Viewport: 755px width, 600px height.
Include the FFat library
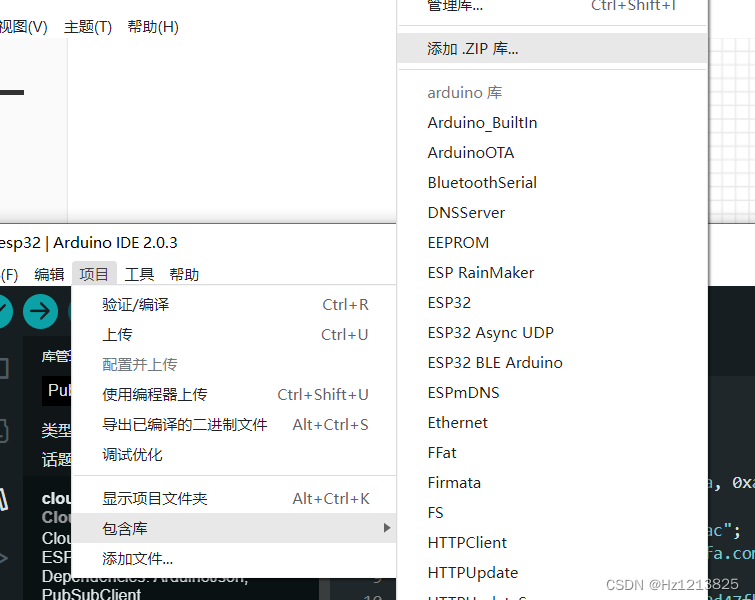pyautogui.click(x=553, y=453)
